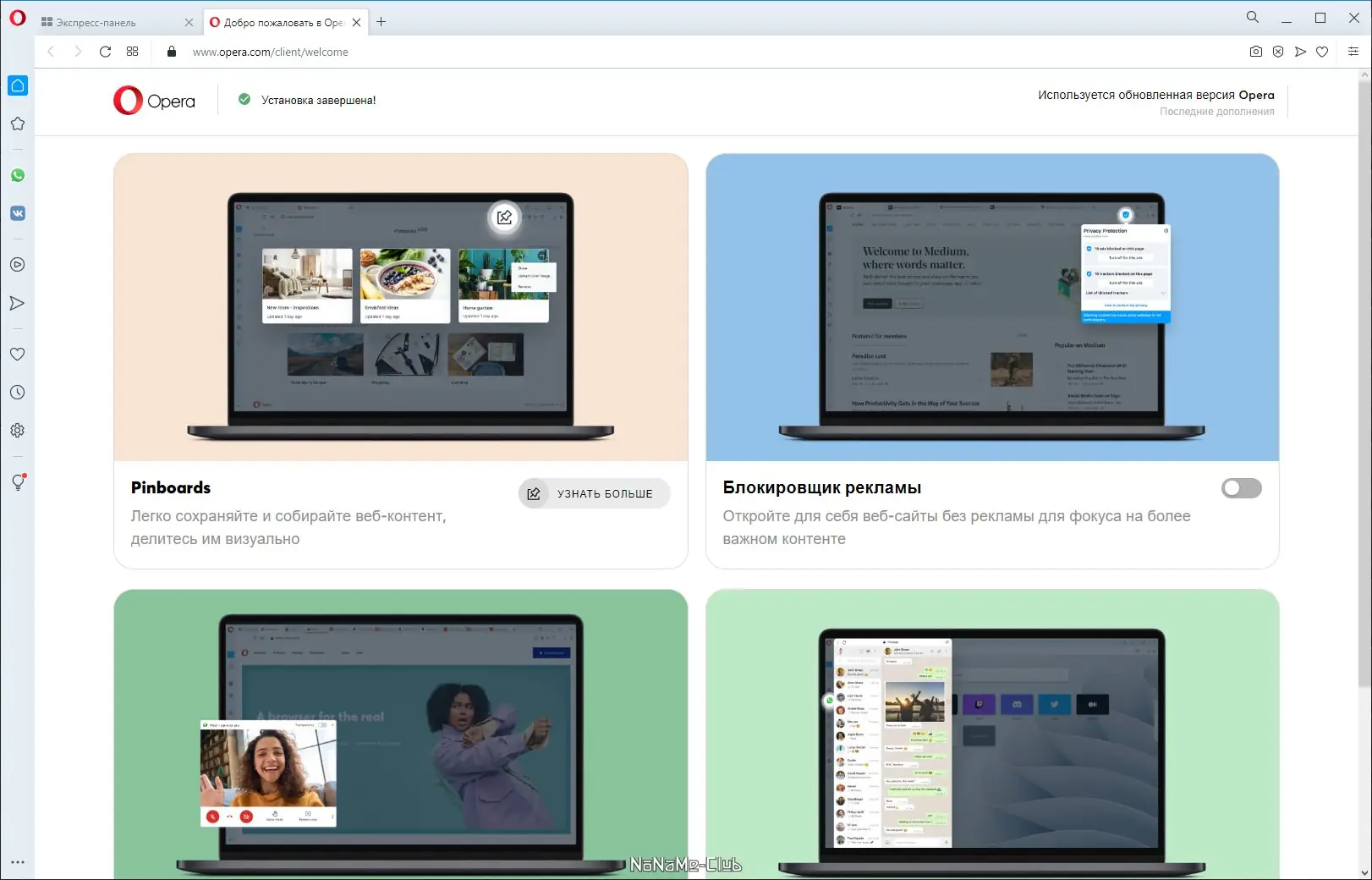Go to the sidebar Home start page icon
The height and width of the screenshot is (880, 1372).
(18, 85)
